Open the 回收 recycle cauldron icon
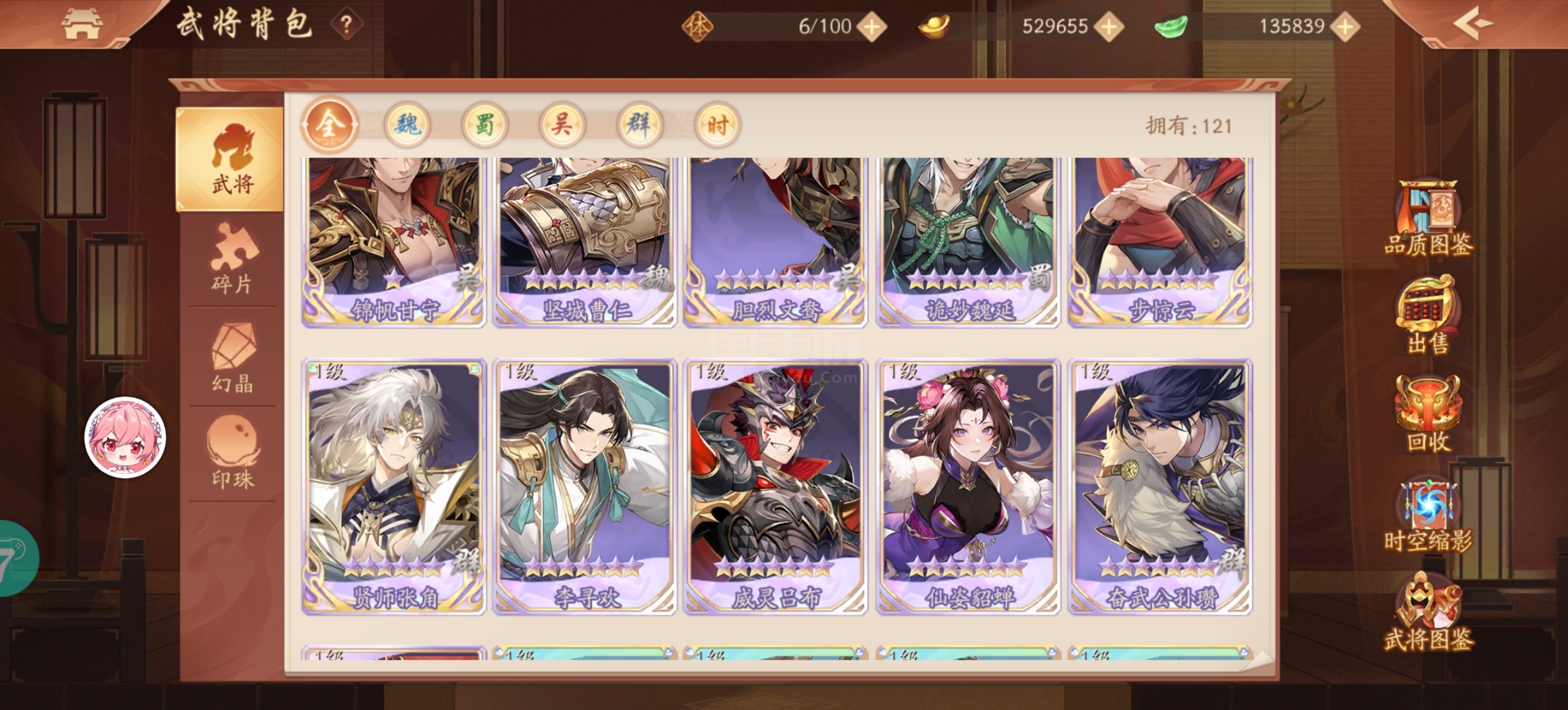1568x710 pixels. click(1428, 414)
